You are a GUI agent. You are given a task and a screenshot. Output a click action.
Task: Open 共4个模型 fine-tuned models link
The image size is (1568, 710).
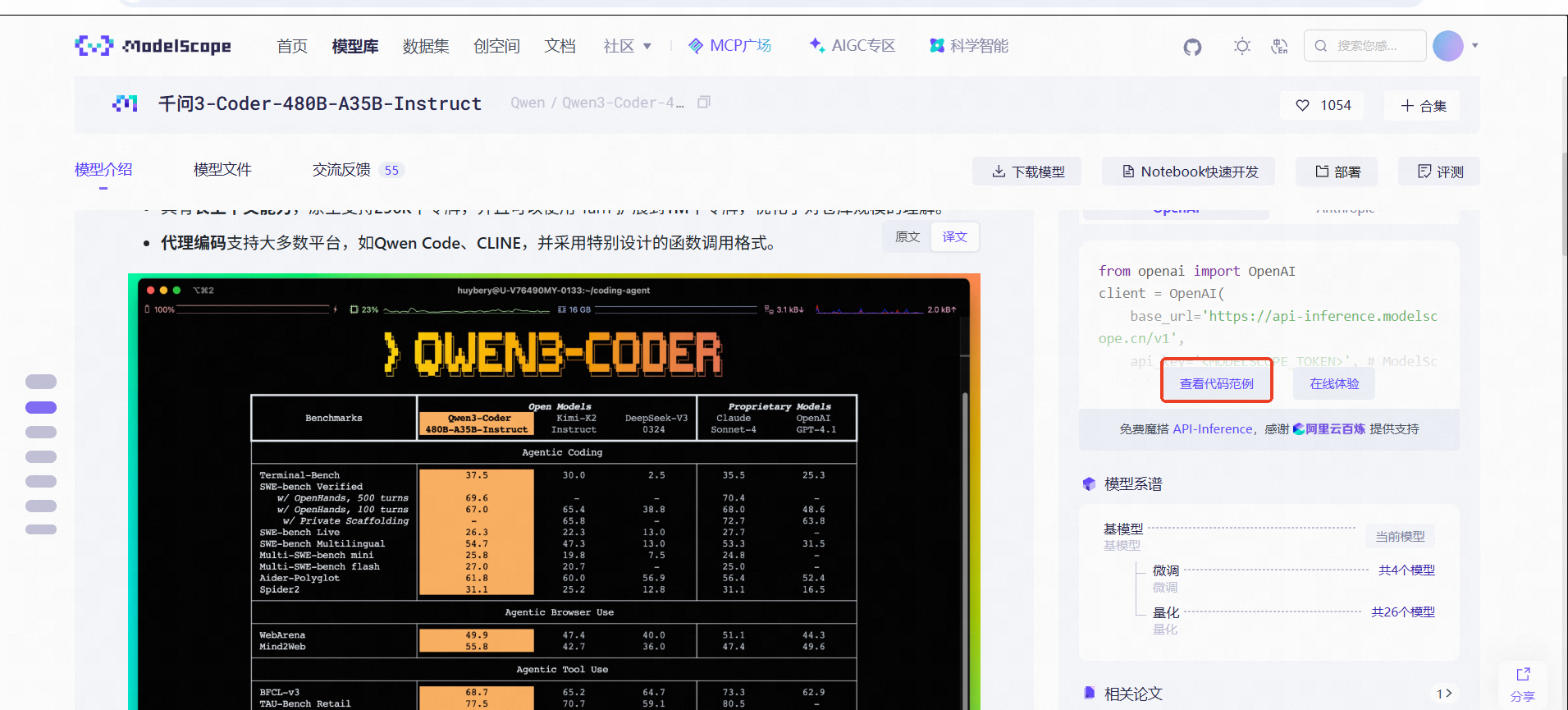tap(1406, 570)
